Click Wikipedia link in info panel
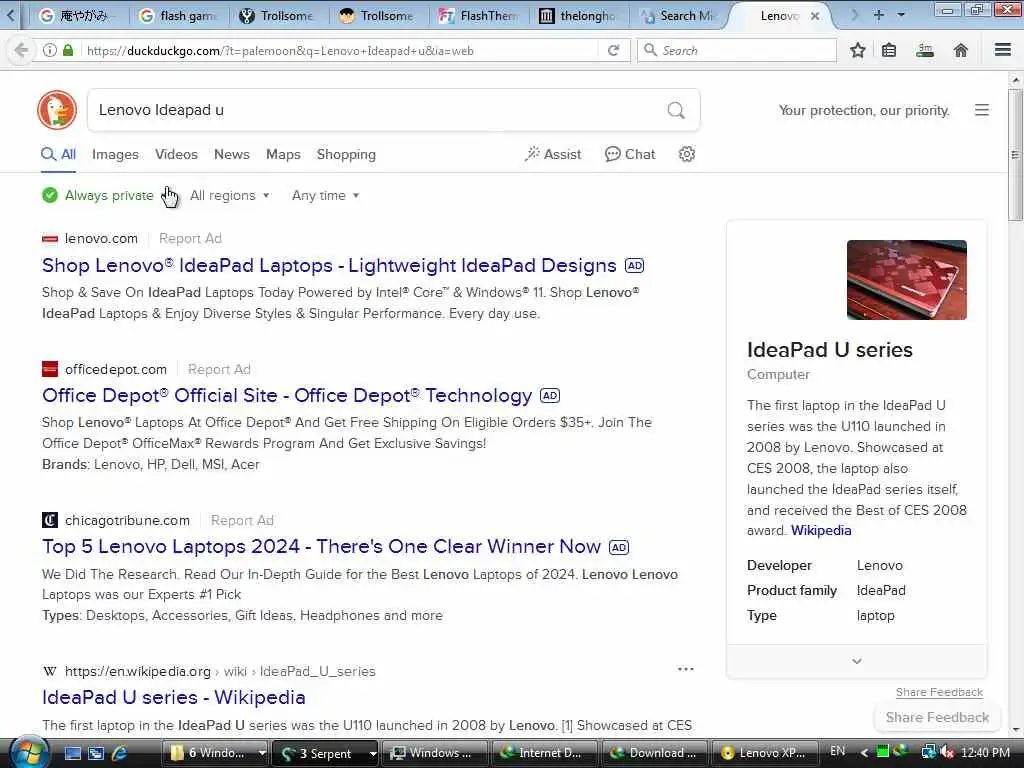 click(821, 530)
